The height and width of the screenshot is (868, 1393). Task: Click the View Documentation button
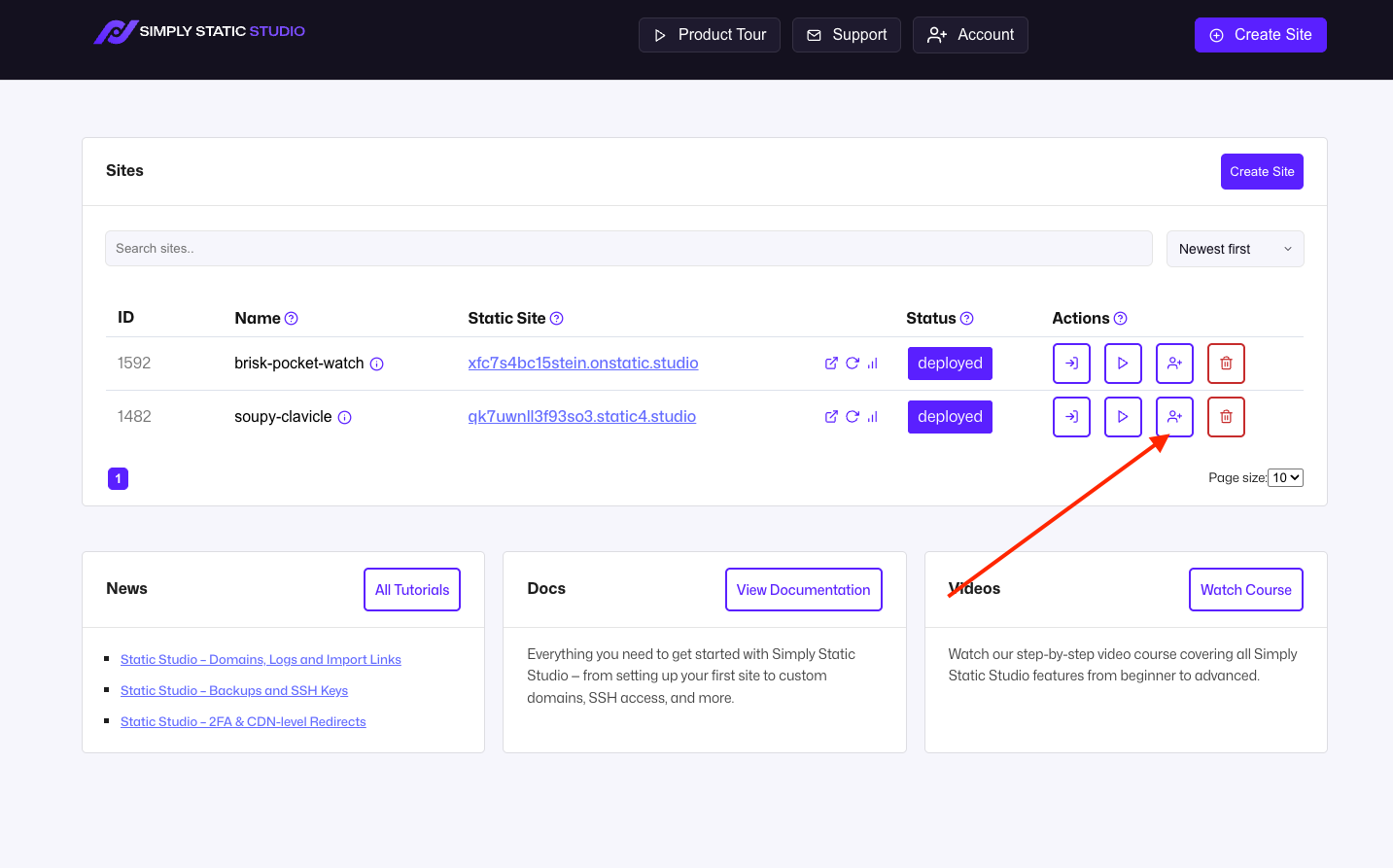tap(803, 590)
